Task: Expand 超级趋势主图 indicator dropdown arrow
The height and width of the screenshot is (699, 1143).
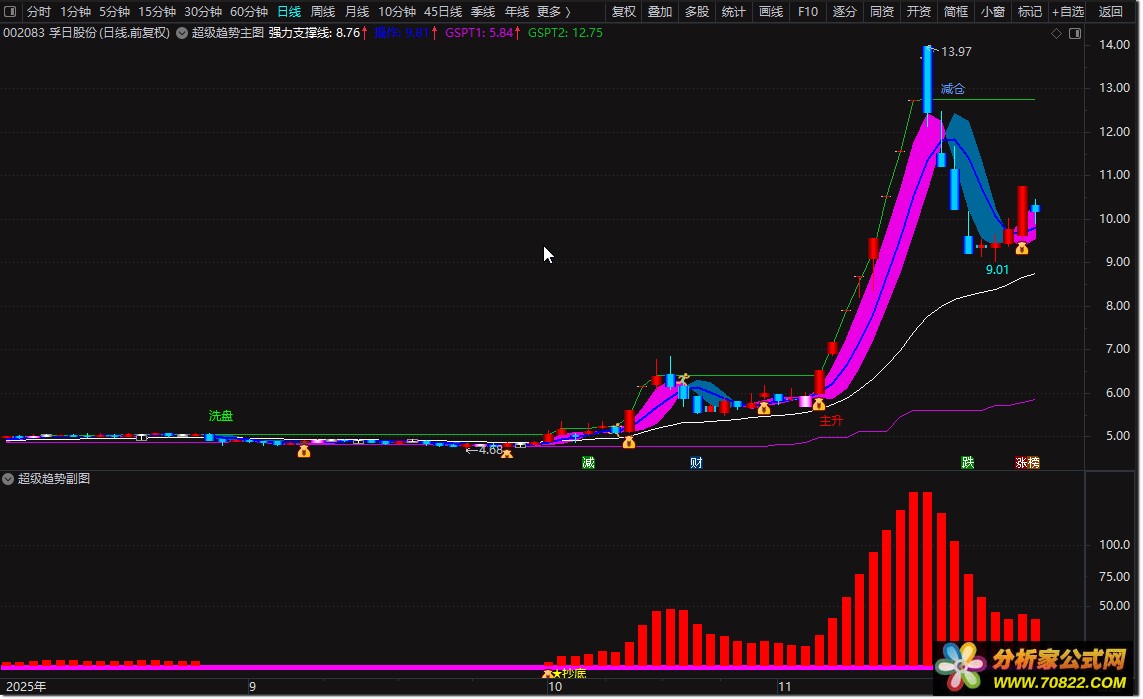Action: 182,33
